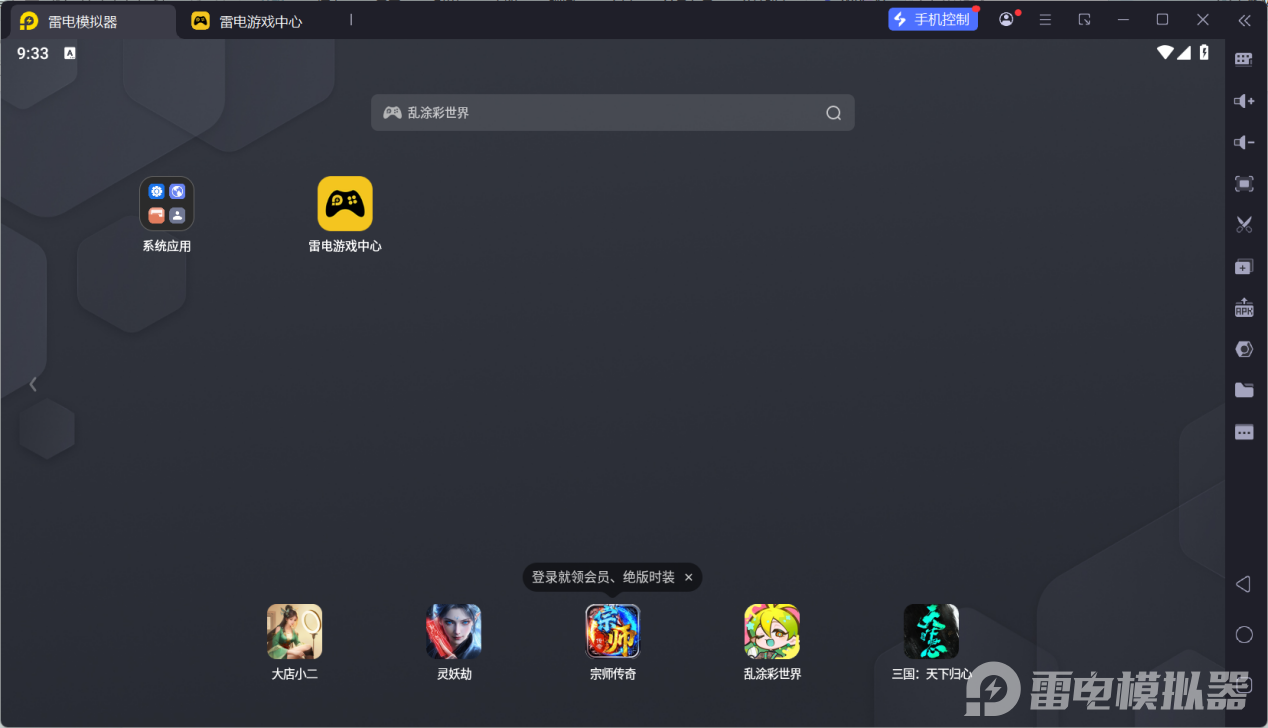Show more sidebar tools

[1244, 432]
